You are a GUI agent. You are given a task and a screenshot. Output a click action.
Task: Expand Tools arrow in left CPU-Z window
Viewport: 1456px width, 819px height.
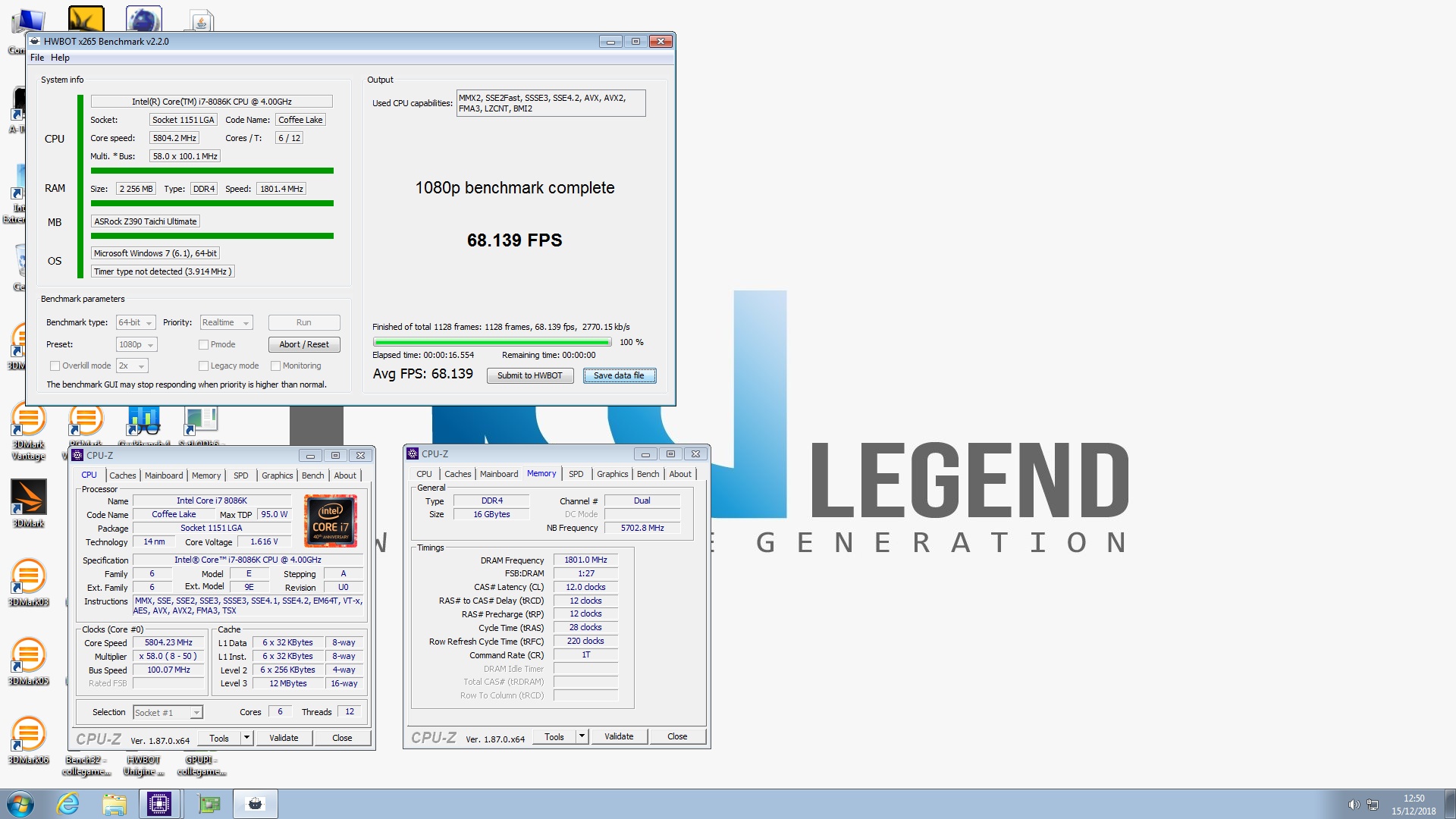(x=246, y=738)
